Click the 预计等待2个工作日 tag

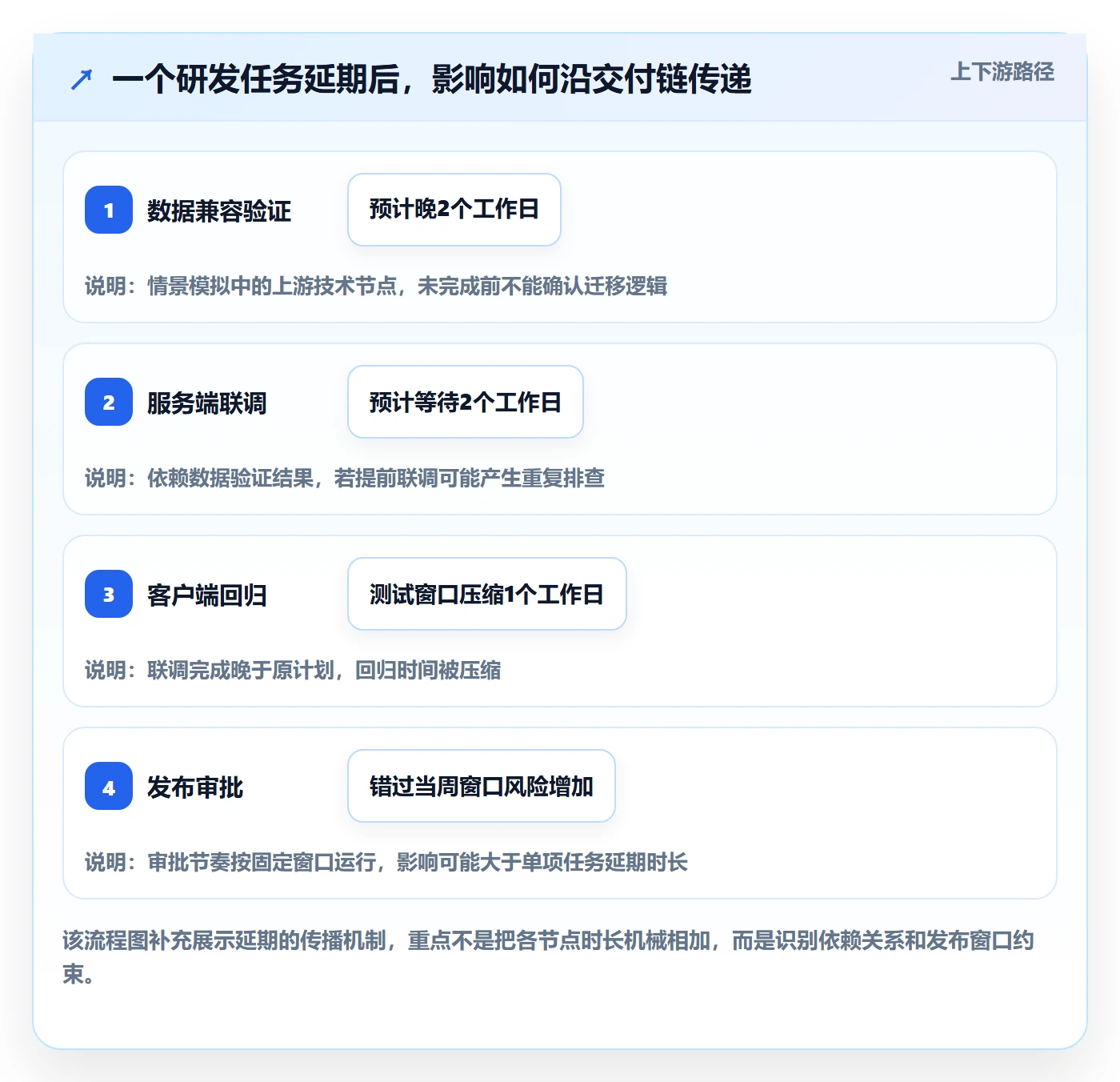pos(466,402)
